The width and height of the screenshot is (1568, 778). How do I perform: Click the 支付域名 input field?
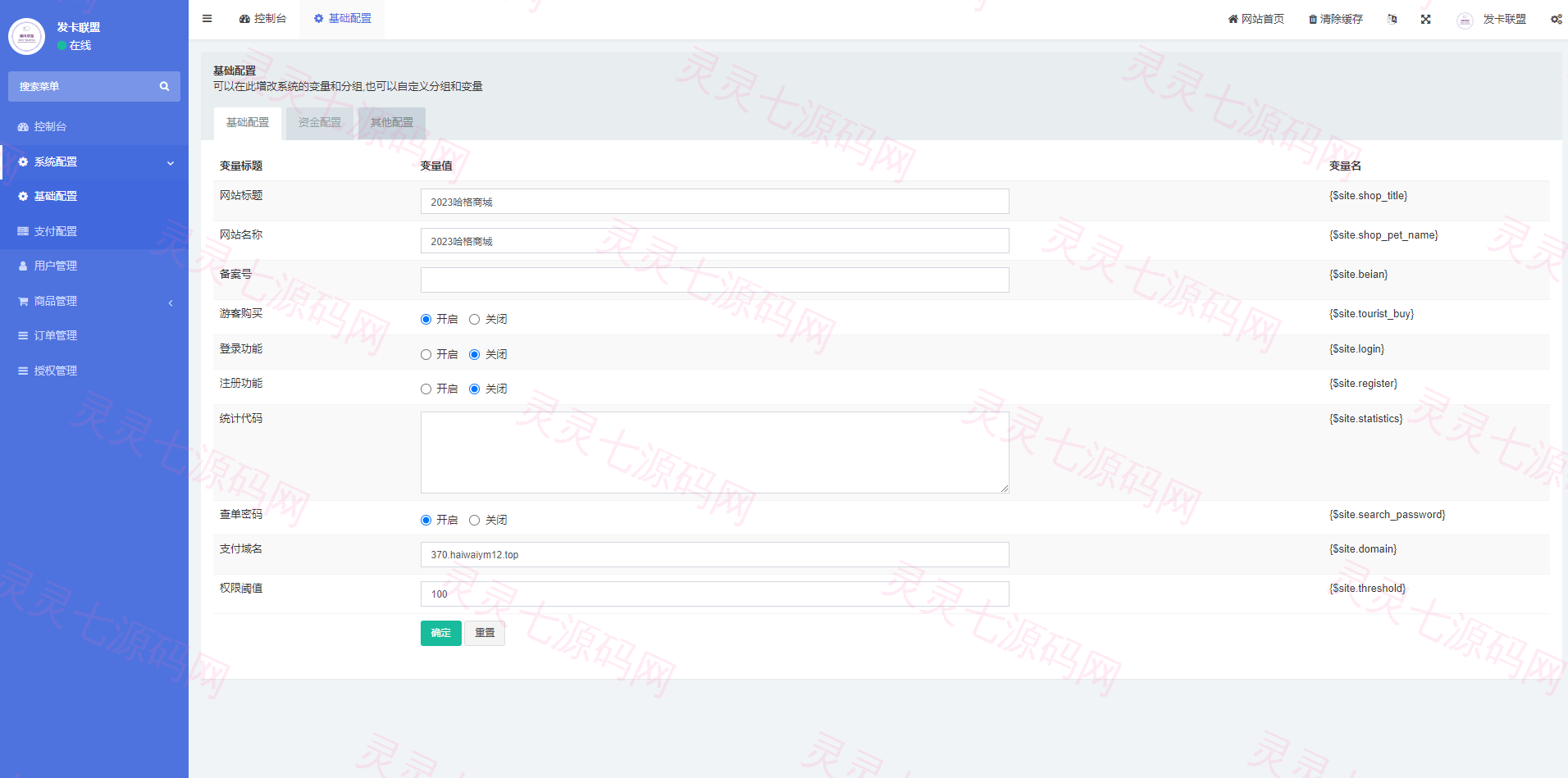pyautogui.click(x=715, y=555)
